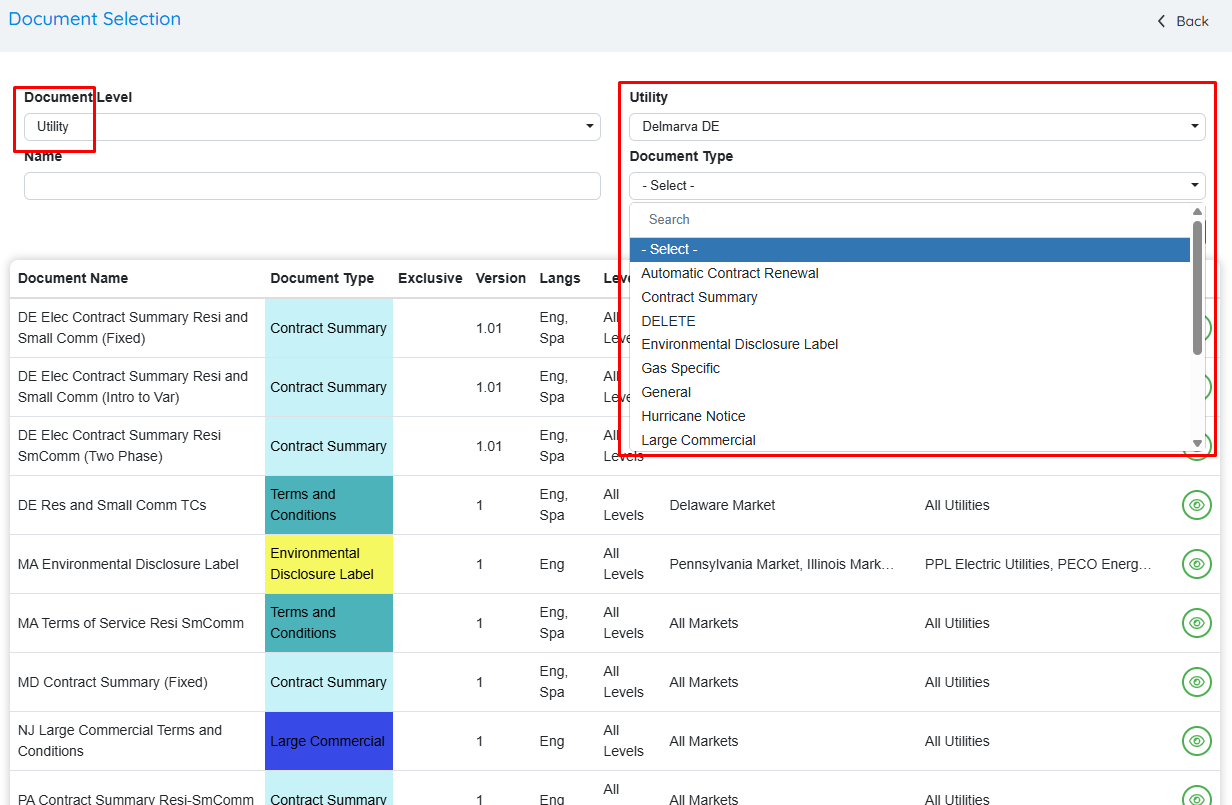This screenshot has width=1232, height=805.
Task: Open the Document Level dropdown
Action: (x=312, y=127)
